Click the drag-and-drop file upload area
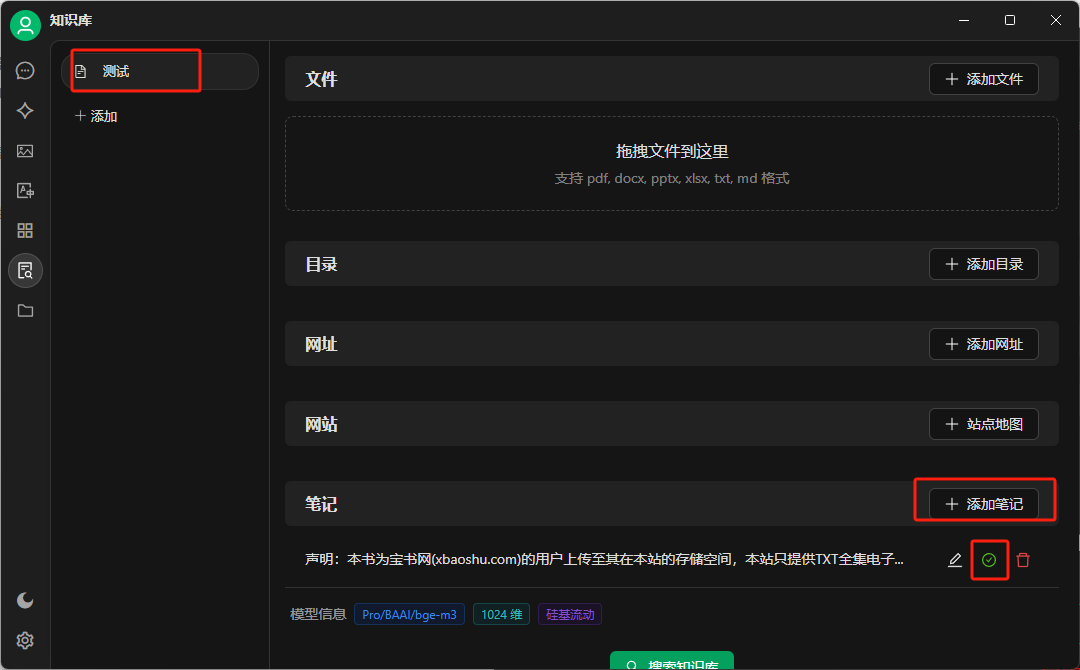This screenshot has height=670, width=1080. (671, 164)
